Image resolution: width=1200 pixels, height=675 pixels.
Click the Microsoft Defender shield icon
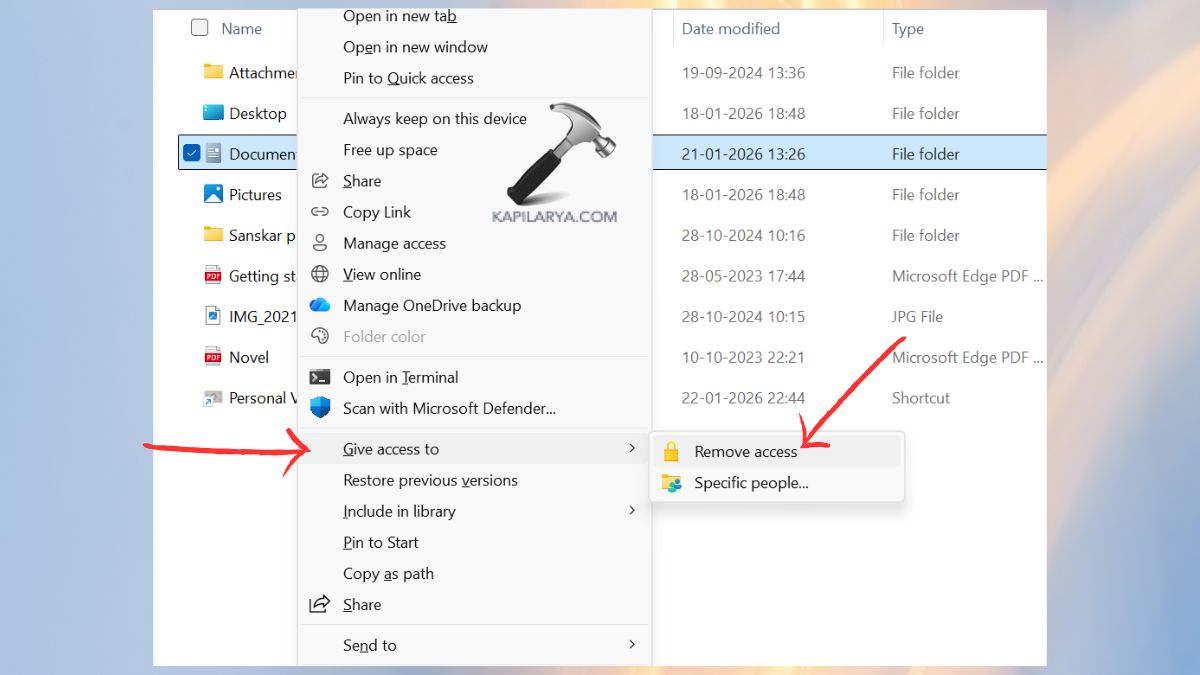click(x=320, y=408)
